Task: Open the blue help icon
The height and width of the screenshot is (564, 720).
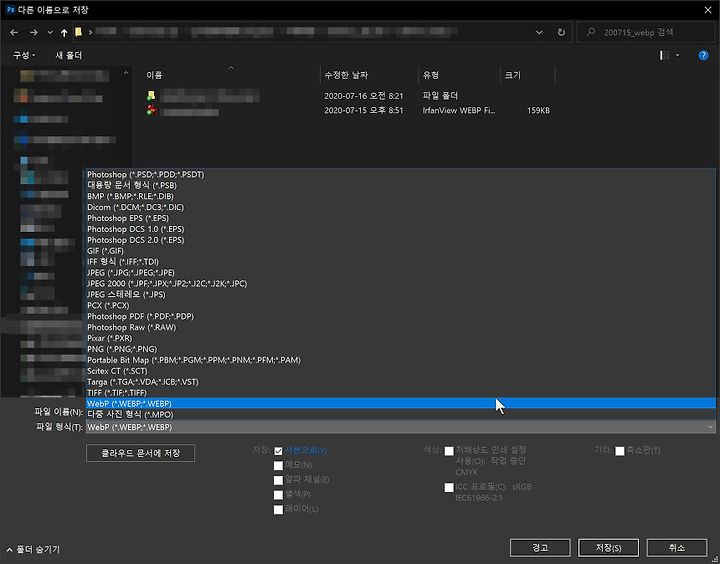Action: click(703, 56)
